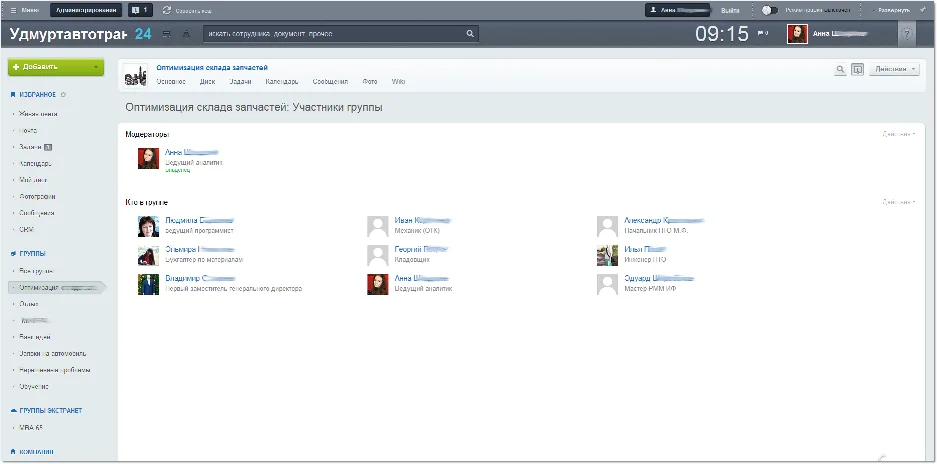937x464 pixels.
Task: Click the refresh icon labeled Сбросить кеш
Action: tap(166, 9)
